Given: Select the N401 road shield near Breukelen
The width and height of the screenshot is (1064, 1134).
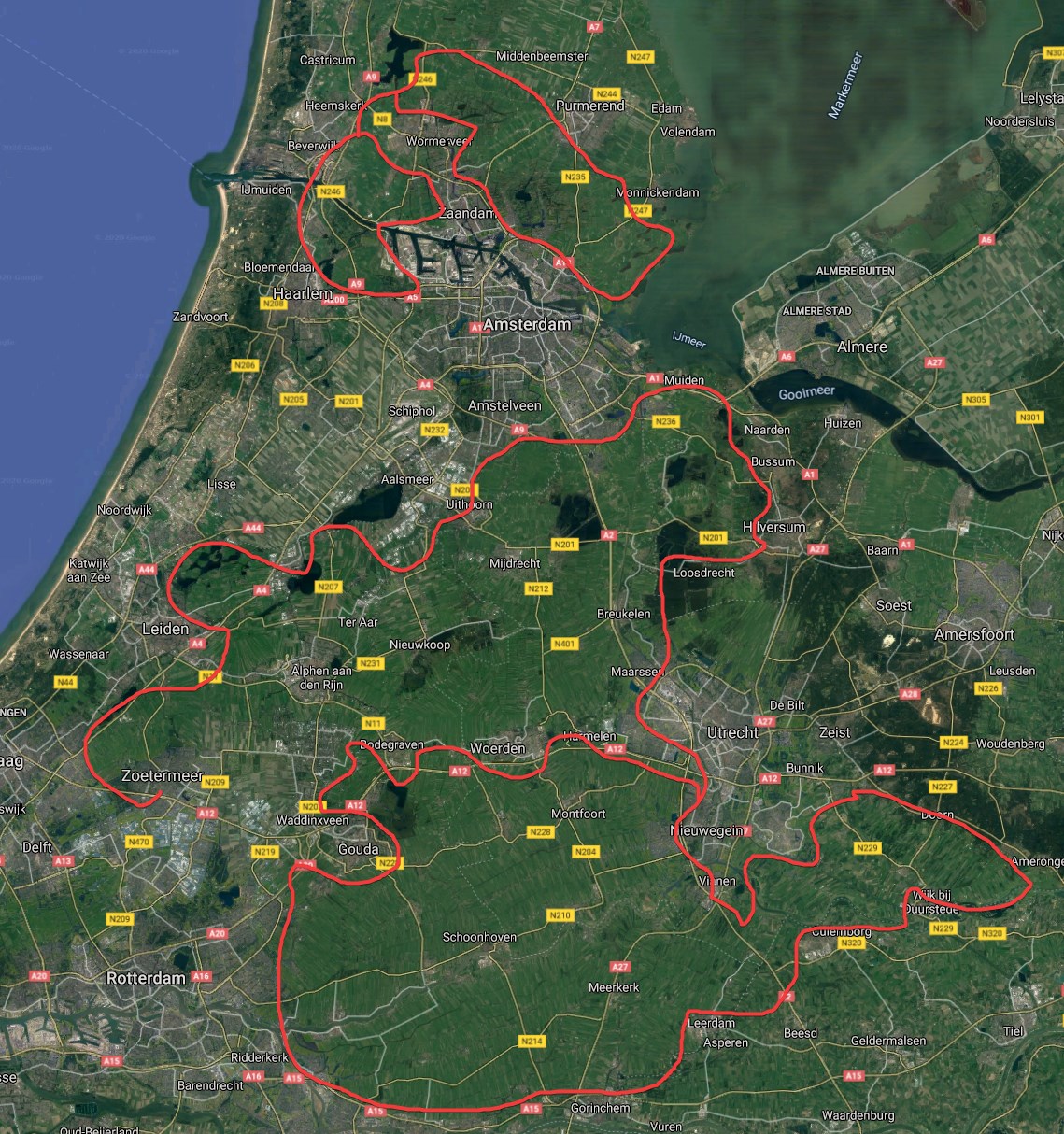Looking at the screenshot, I should [x=564, y=644].
